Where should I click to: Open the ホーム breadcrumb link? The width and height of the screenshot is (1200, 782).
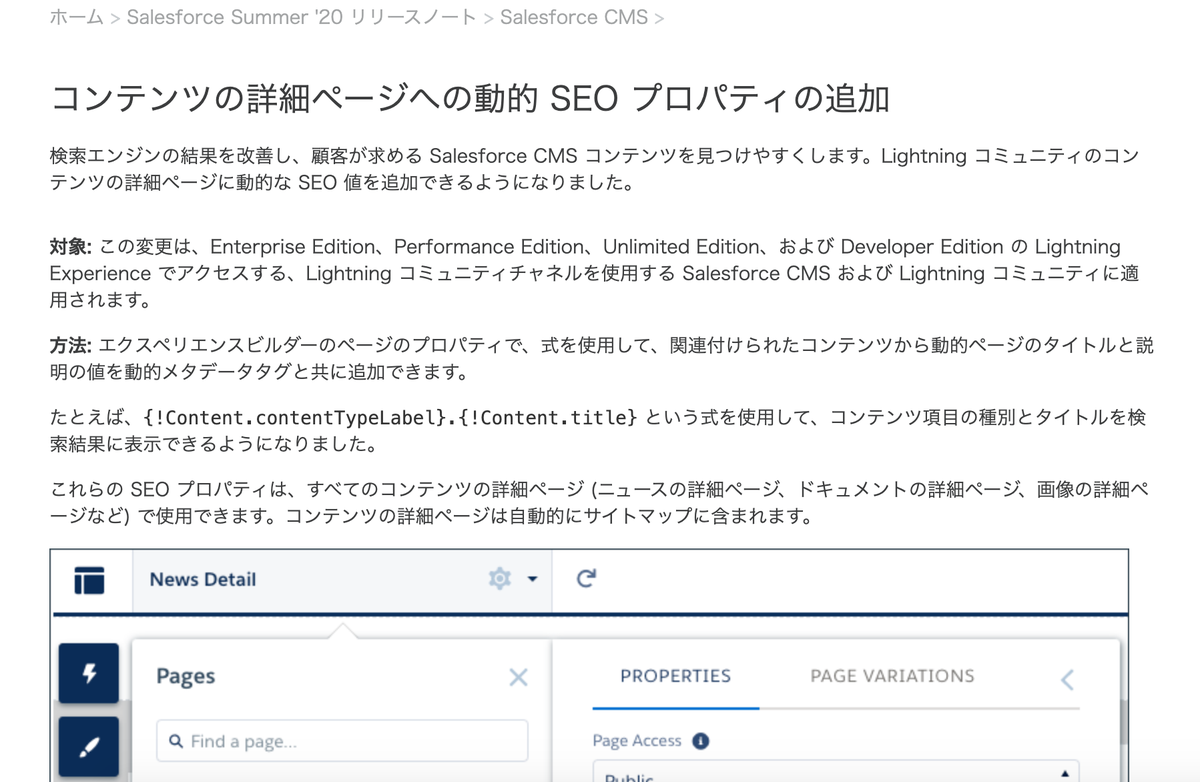77,18
